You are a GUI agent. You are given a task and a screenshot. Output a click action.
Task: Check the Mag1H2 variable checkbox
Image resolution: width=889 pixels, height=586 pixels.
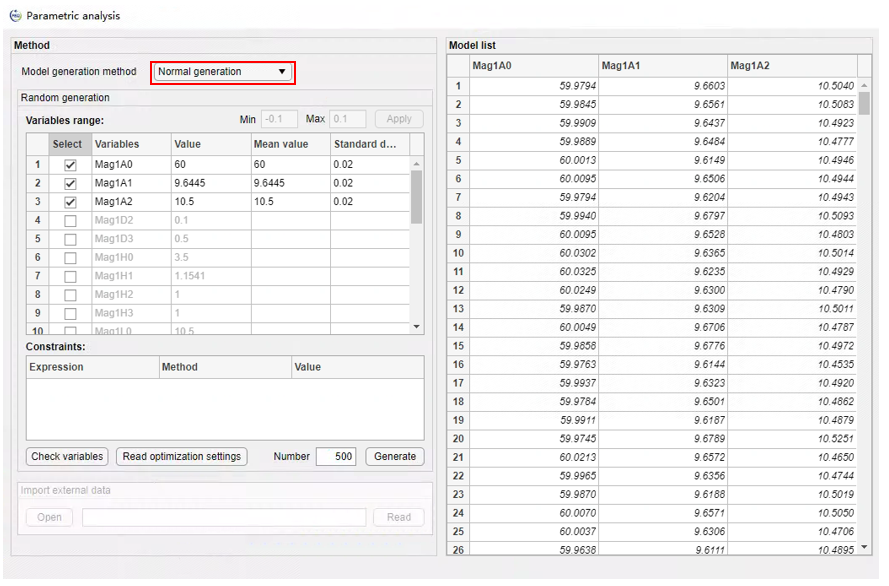(x=70, y=295)
